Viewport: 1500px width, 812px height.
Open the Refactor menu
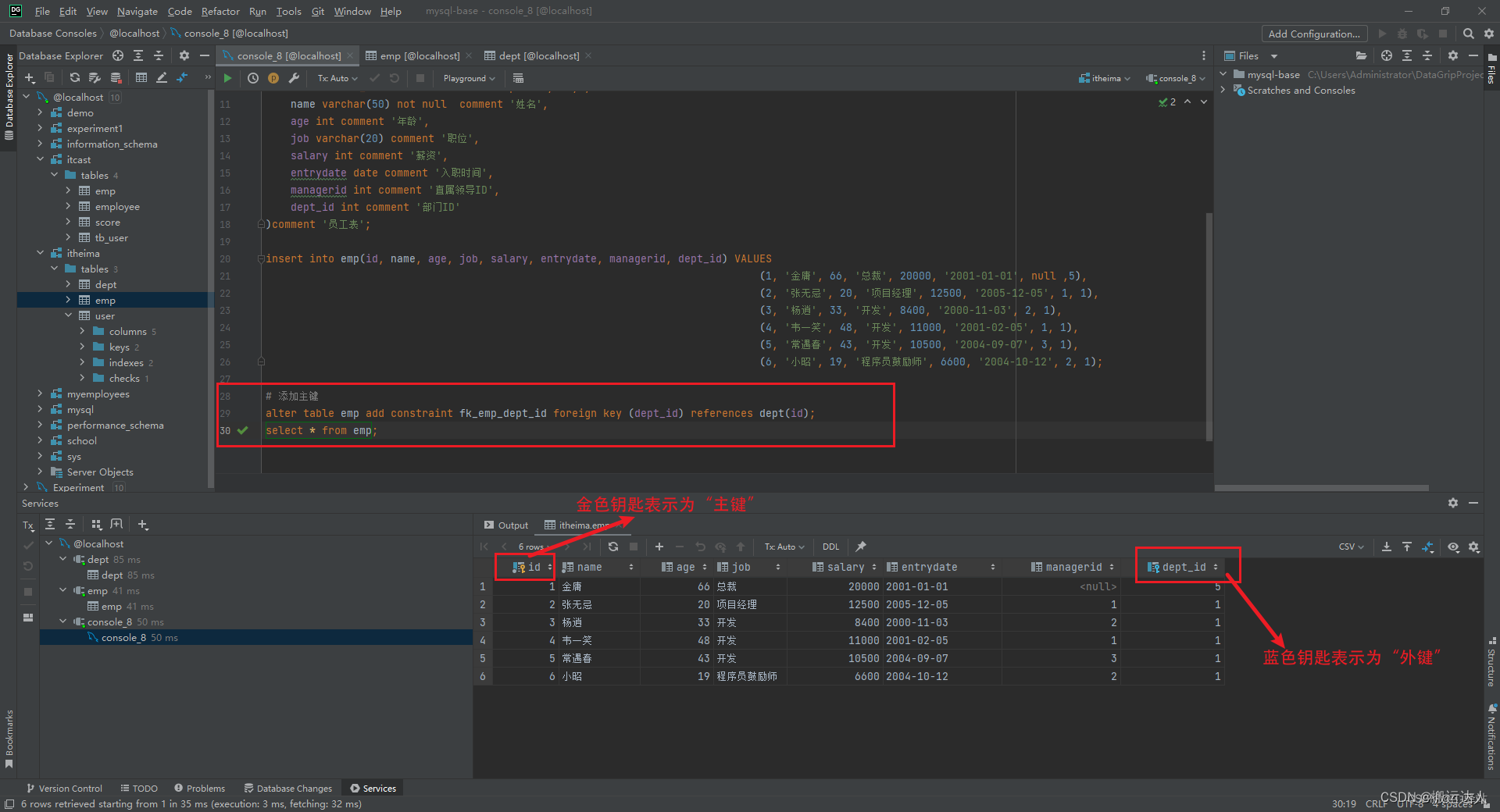pos(220,11)
